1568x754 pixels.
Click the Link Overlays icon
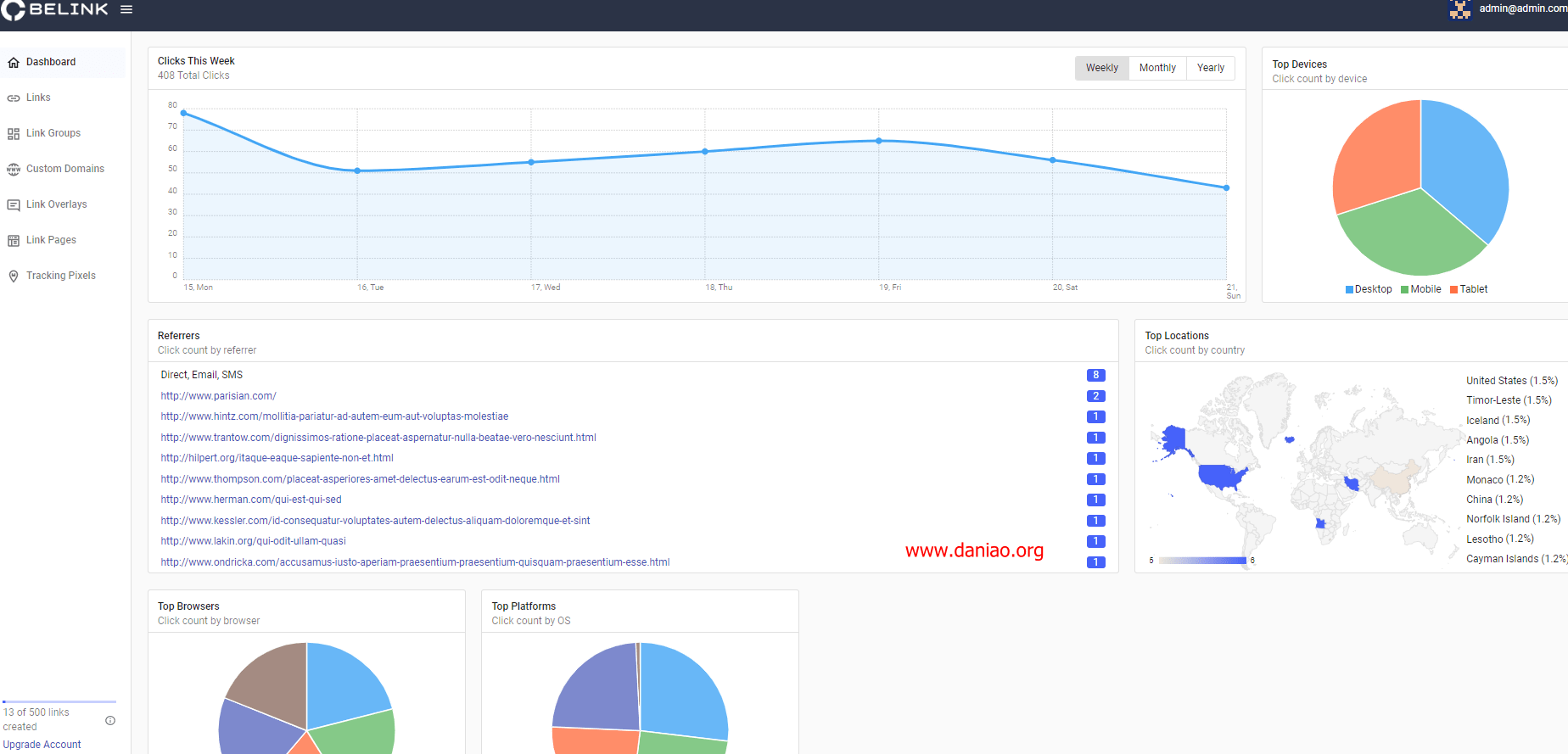pyautogui.click(x=14, y=205)
